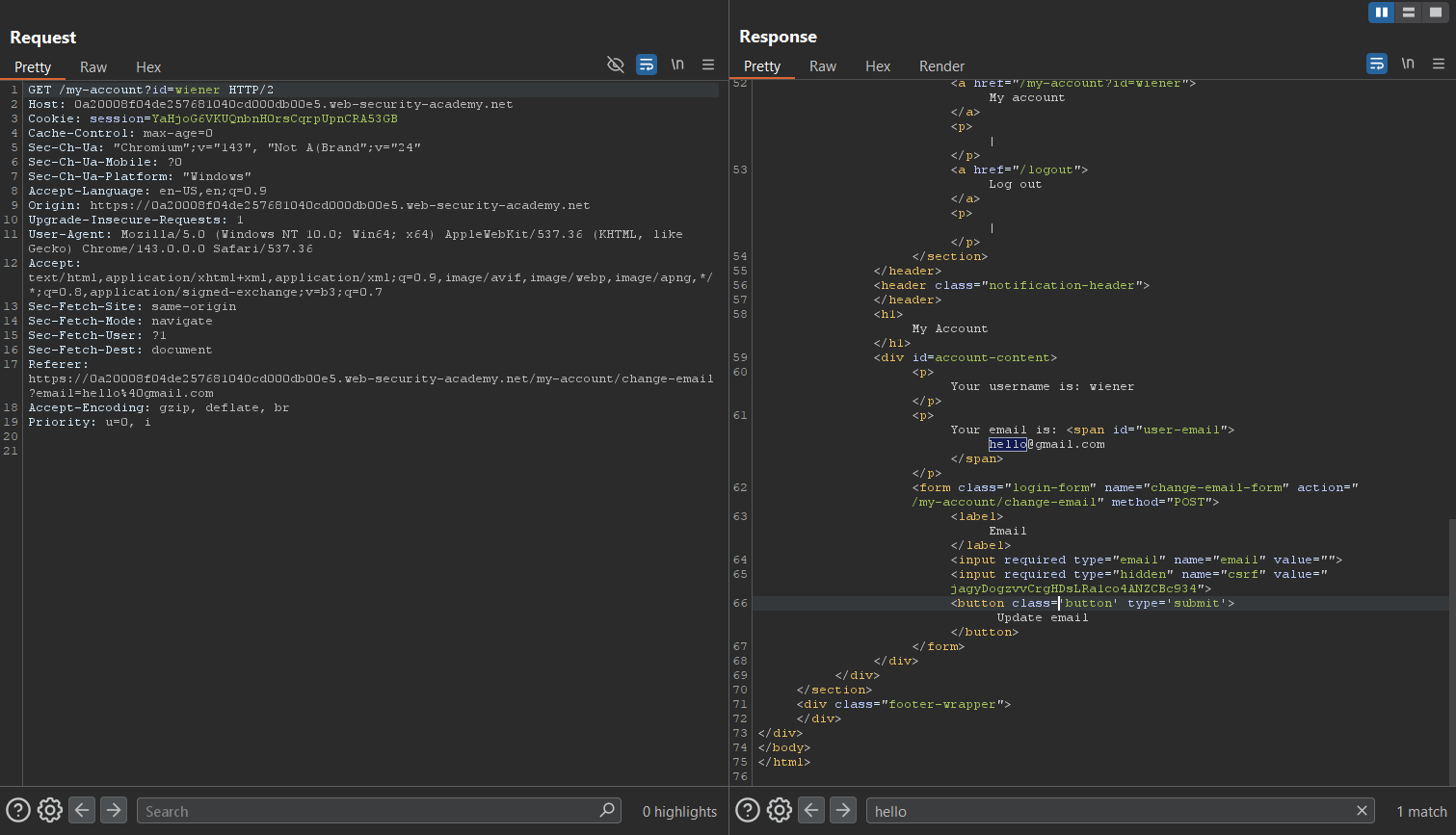
Task: Clear the 'hello' search term
Action: (1362, 811)
